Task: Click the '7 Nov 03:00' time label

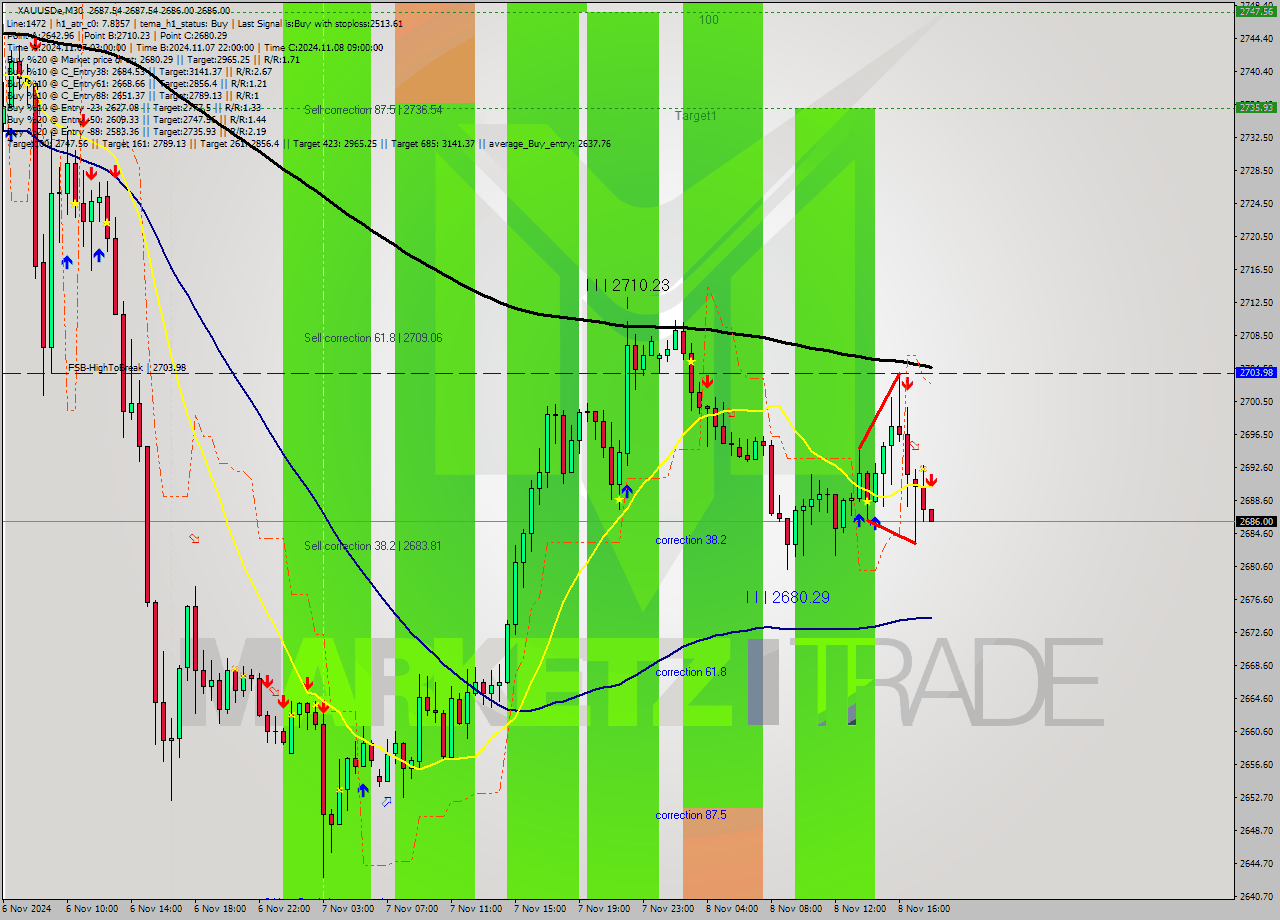Action: point(348,909)
